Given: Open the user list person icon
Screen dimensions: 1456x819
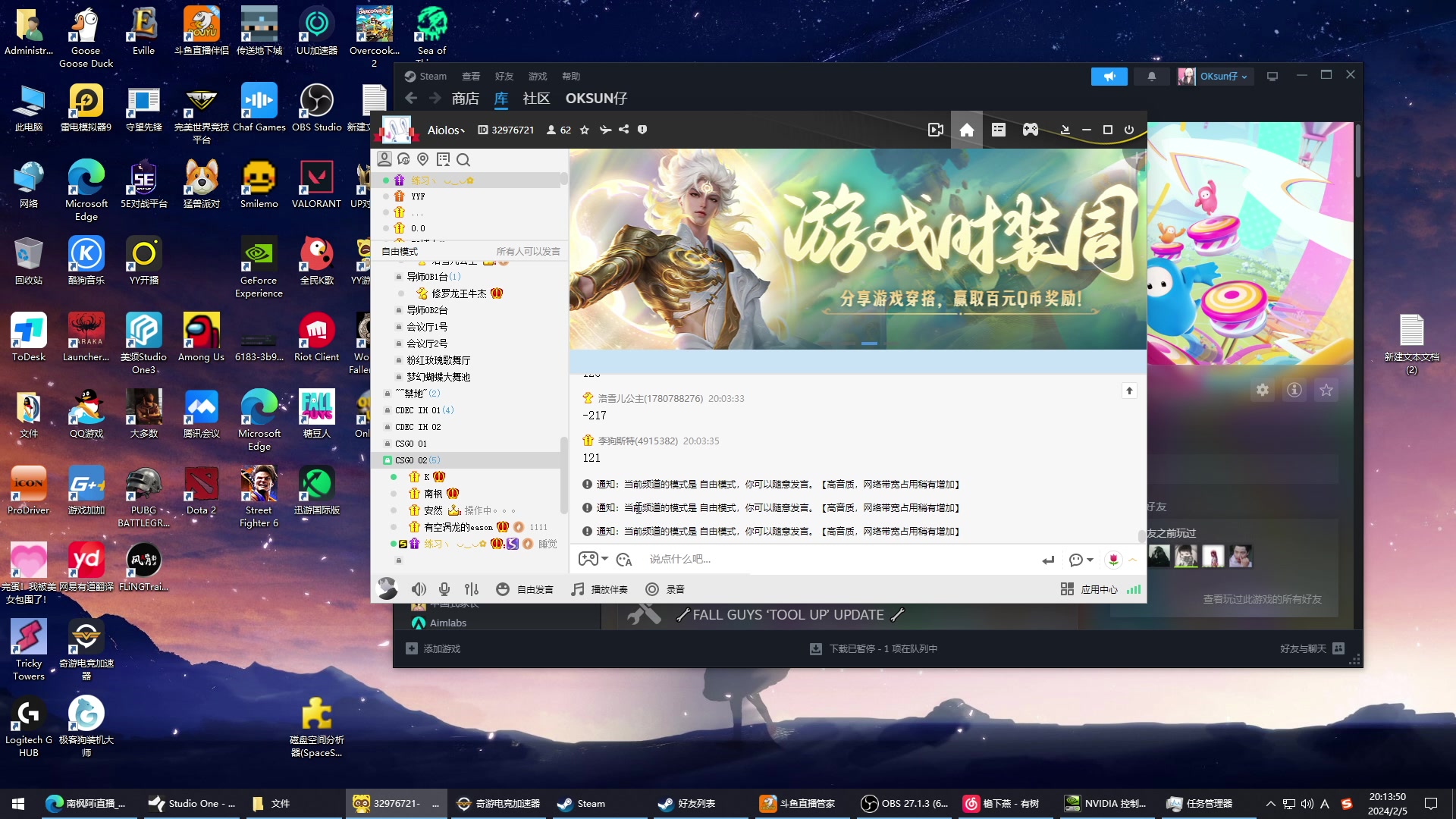Looking at the screenshot, I should 384,159.
